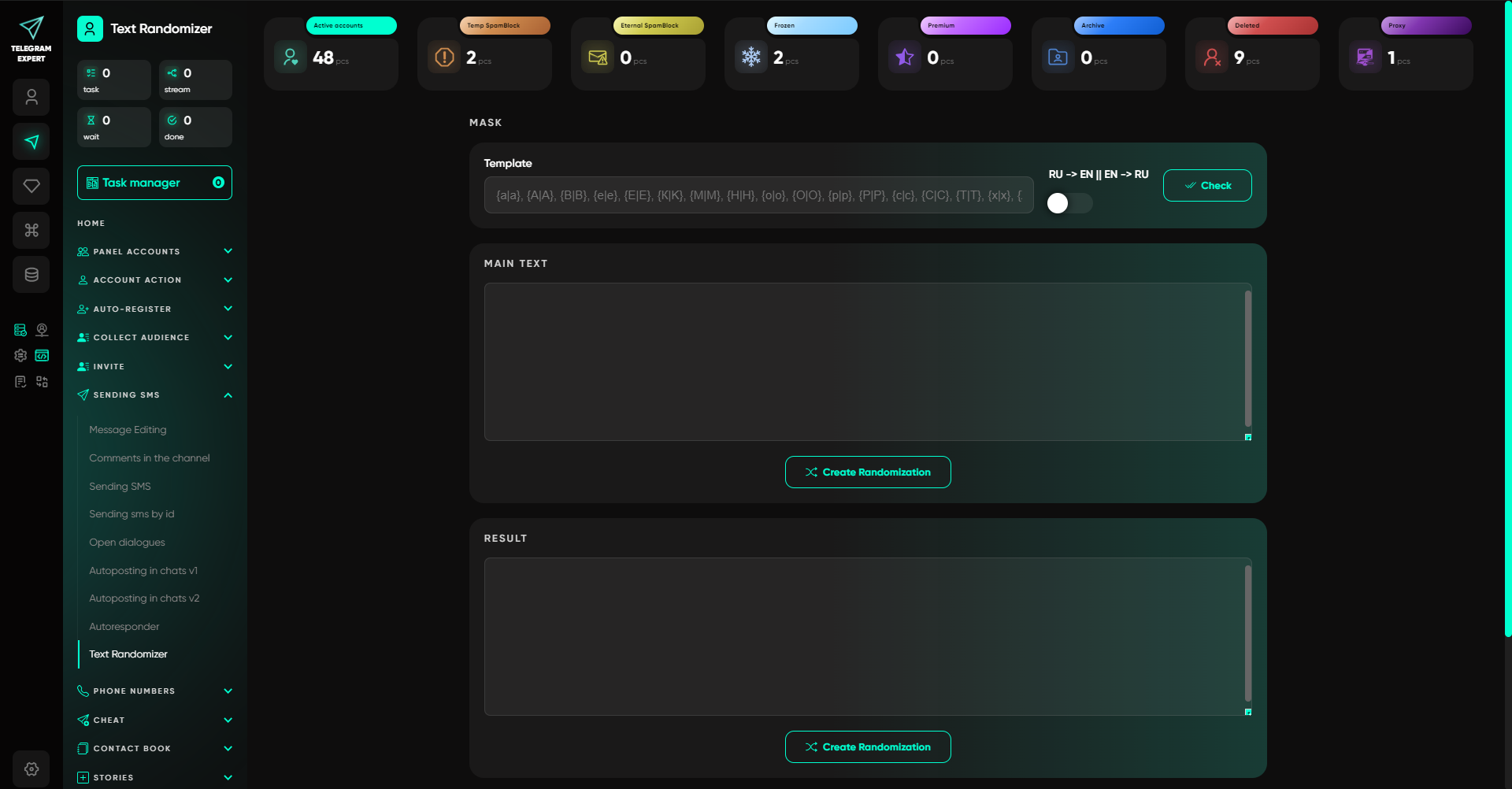Select the user profile icon in sidebar

[x=31, y=97]
